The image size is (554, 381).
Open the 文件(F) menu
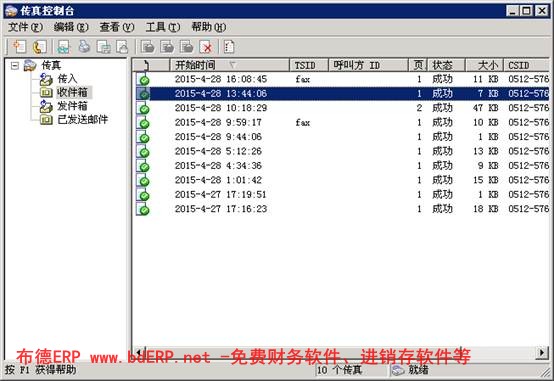[x=25, y=27]
